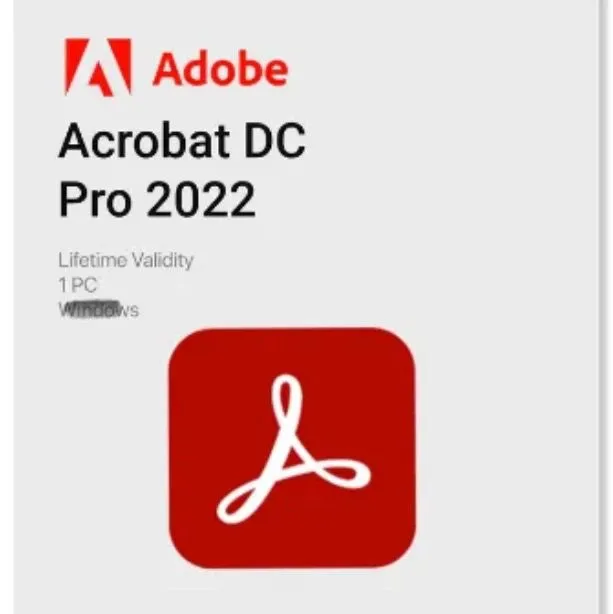Click the '2022' year text
Screen dimensions: 613x614
tap(201, 199)
